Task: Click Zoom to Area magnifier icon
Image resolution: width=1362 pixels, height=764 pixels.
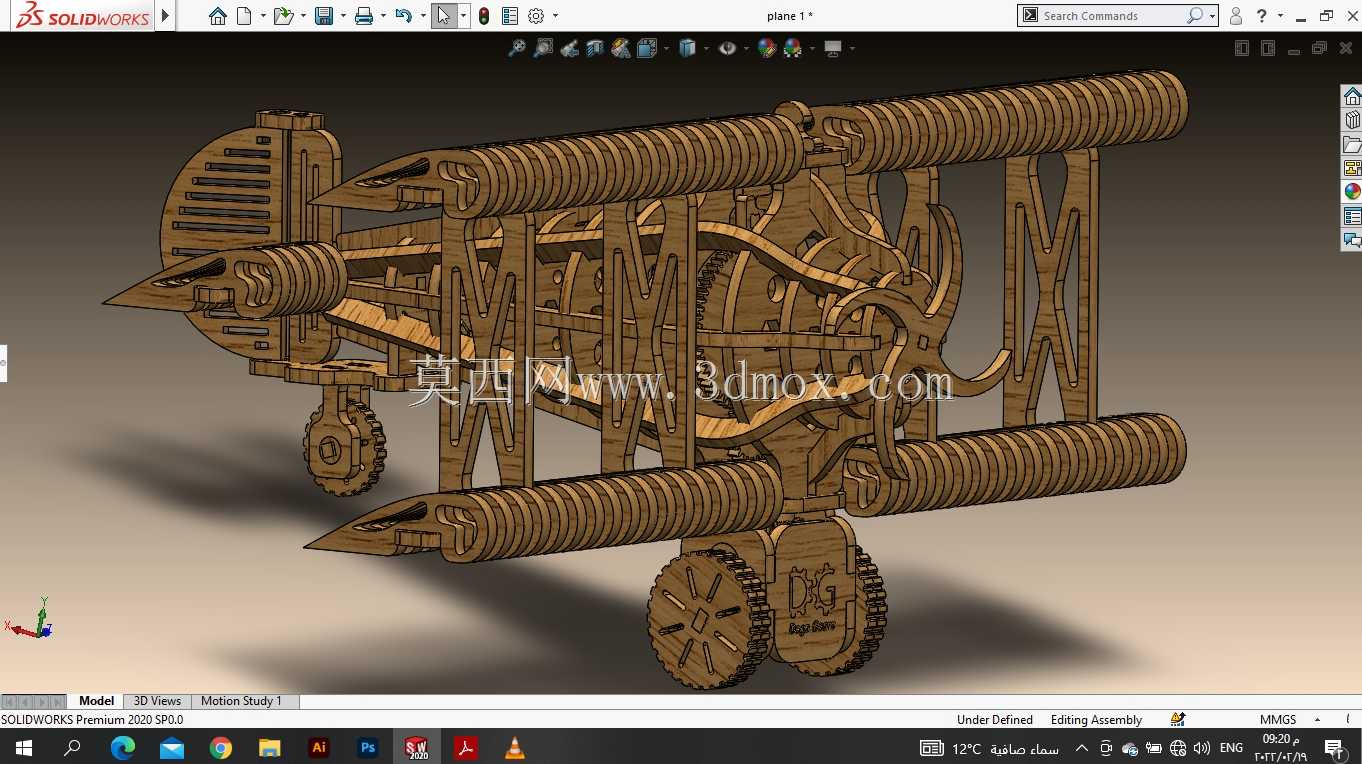Action: (x=543, y=48)
